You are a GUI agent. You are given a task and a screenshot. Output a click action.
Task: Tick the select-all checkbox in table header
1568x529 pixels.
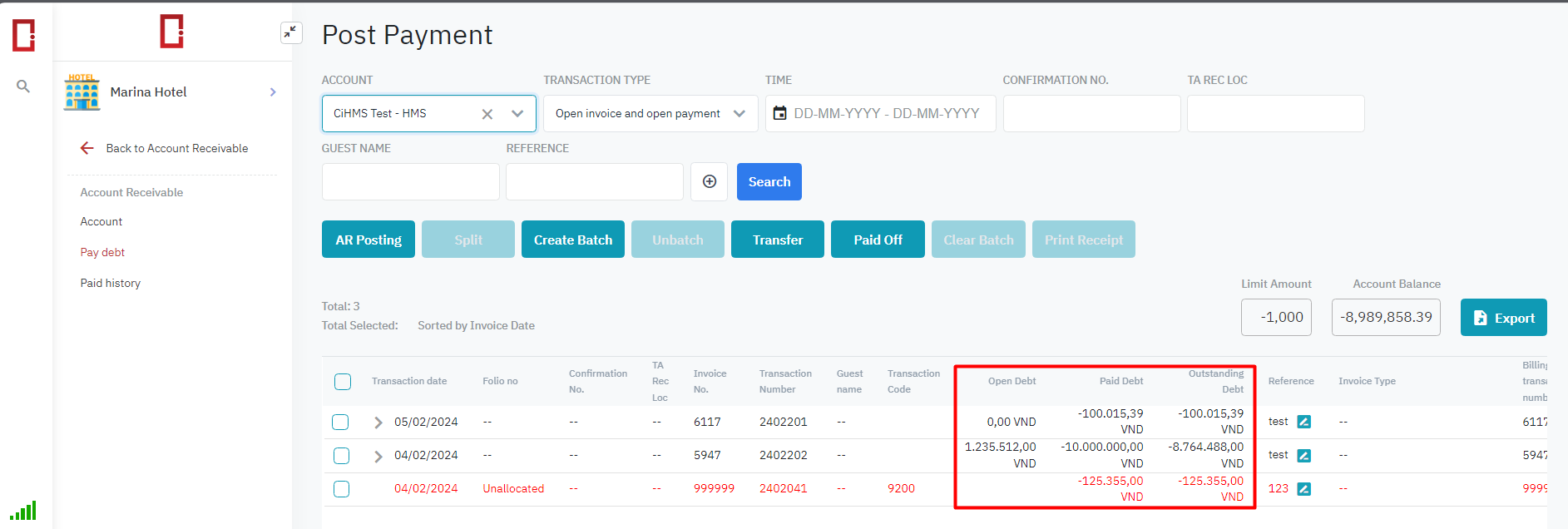pyautogui.click(x=343, y=382)
